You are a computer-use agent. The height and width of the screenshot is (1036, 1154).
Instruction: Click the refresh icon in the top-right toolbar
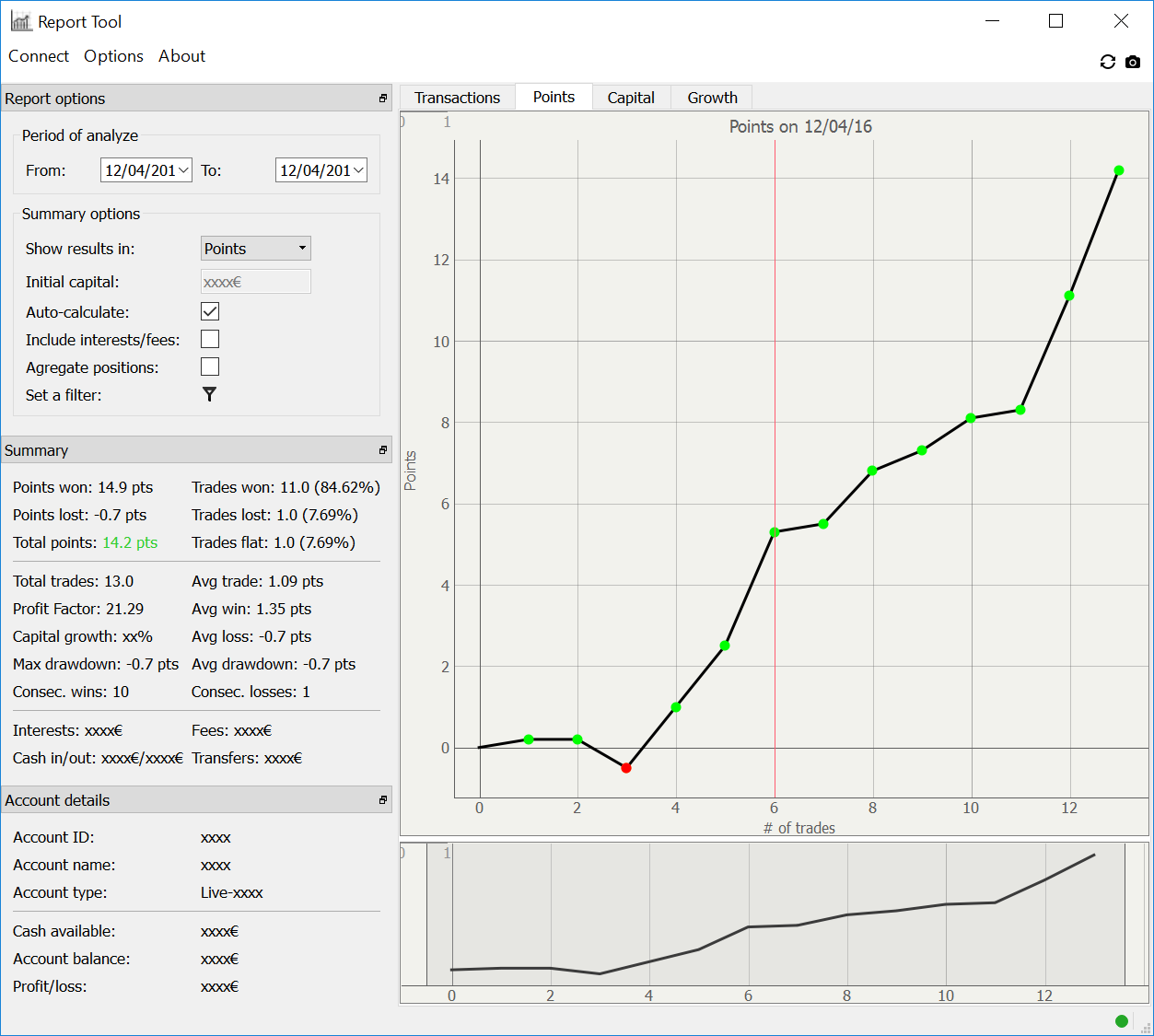(1107, 62)
